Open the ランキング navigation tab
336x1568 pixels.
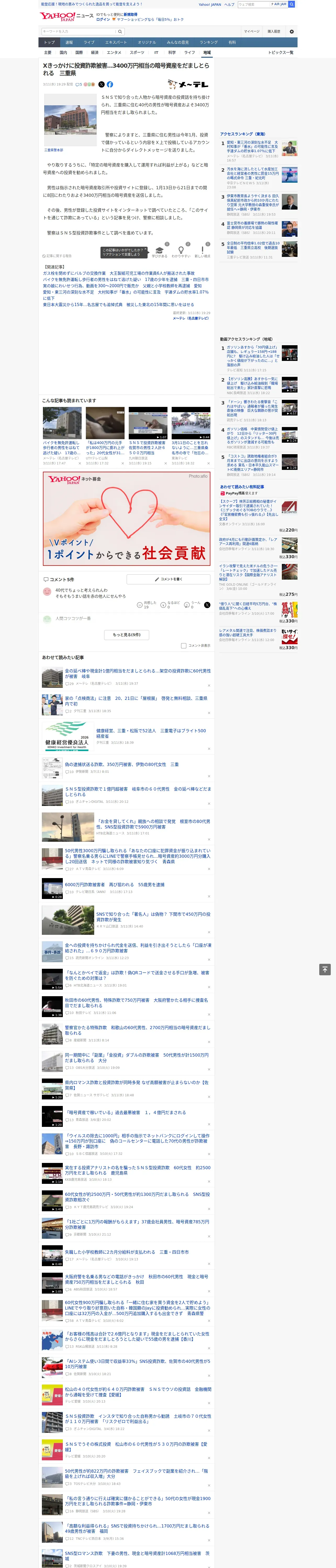(209, 43)
